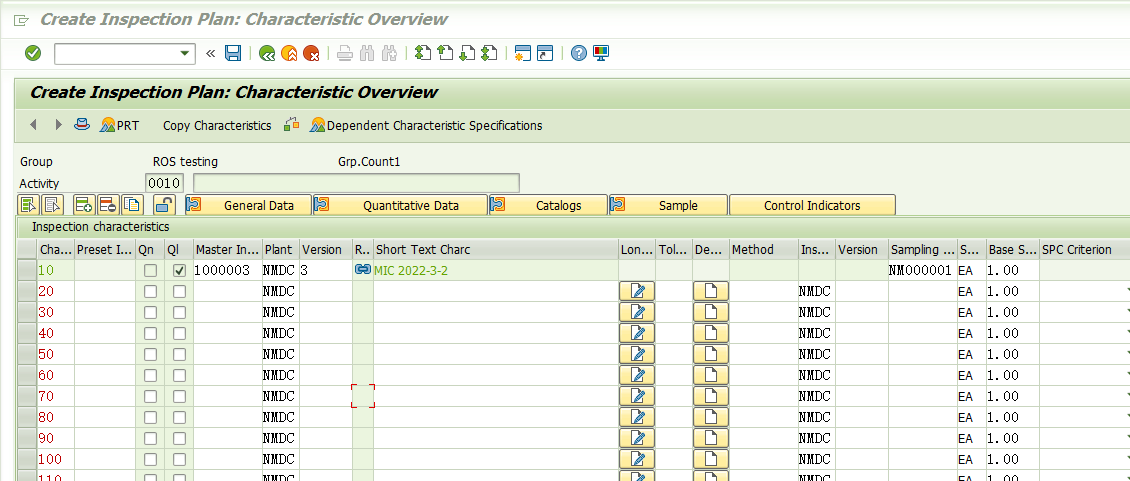Click the Copy rows icon

tap(131, 205)
